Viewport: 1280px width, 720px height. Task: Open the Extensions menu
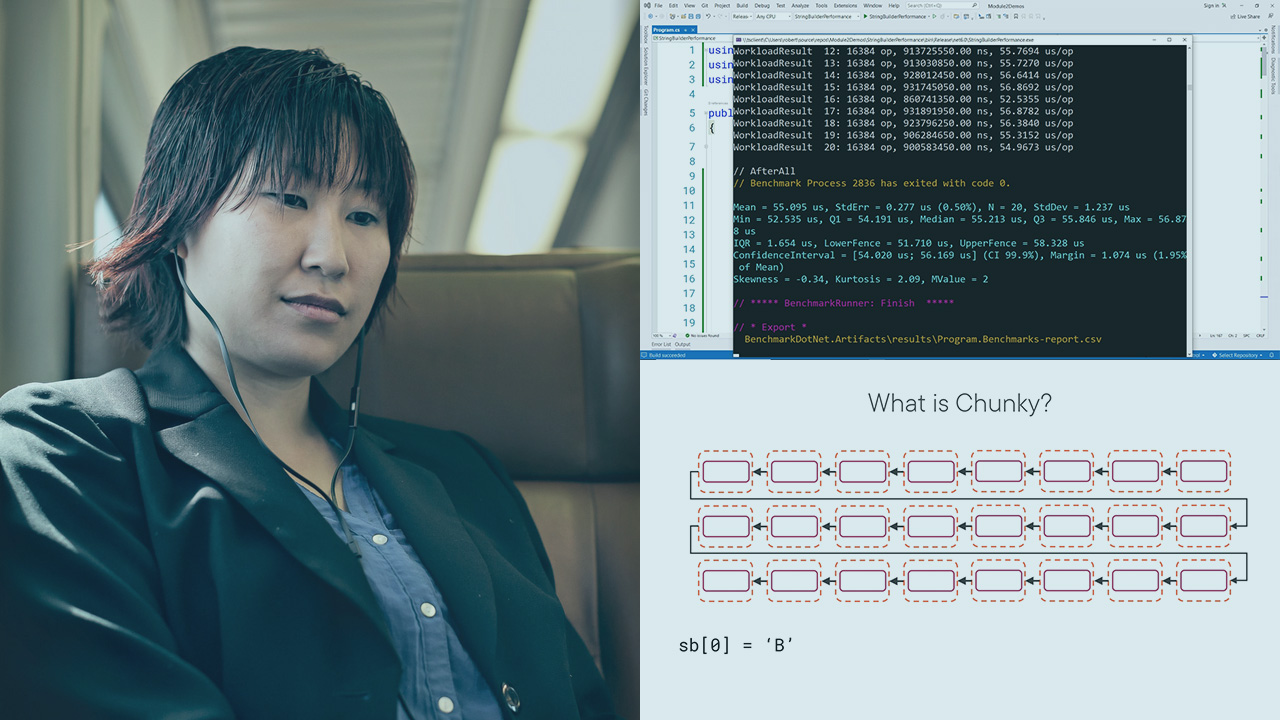point(847,5)
